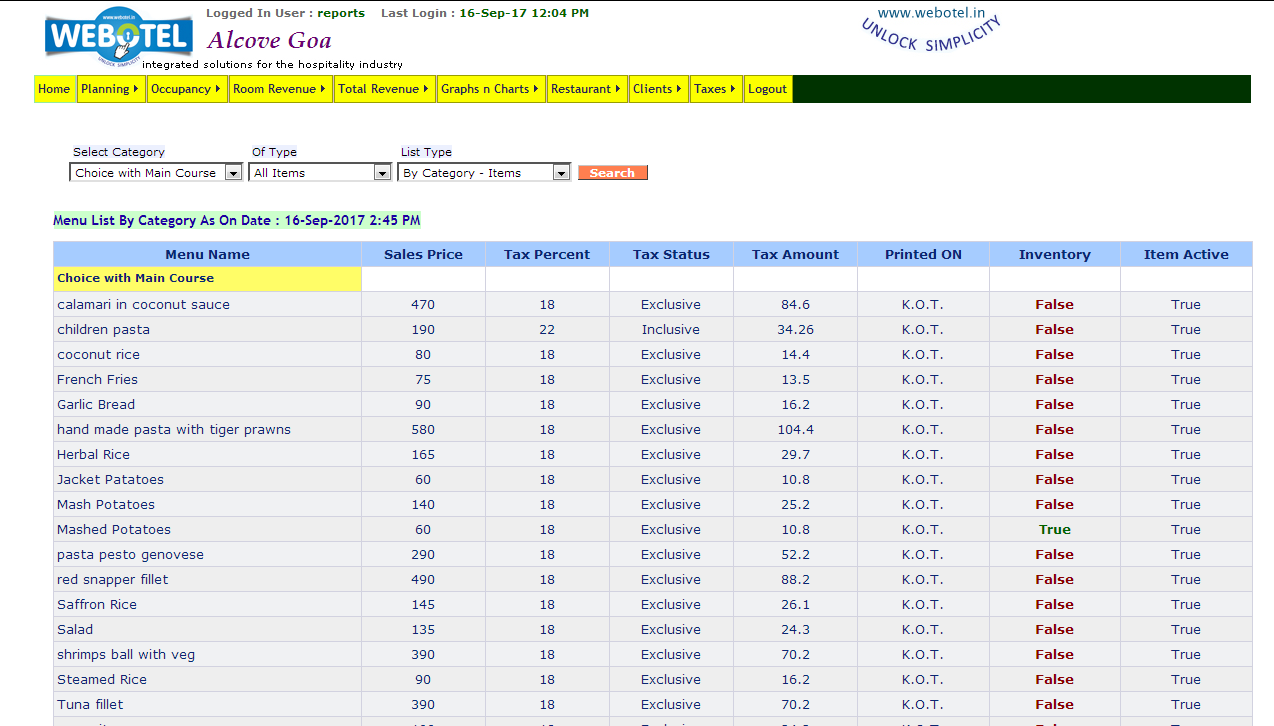Viewport: 1274px width, 726px height.
Task: Click the Tax Percent column header
Action: 547,254
